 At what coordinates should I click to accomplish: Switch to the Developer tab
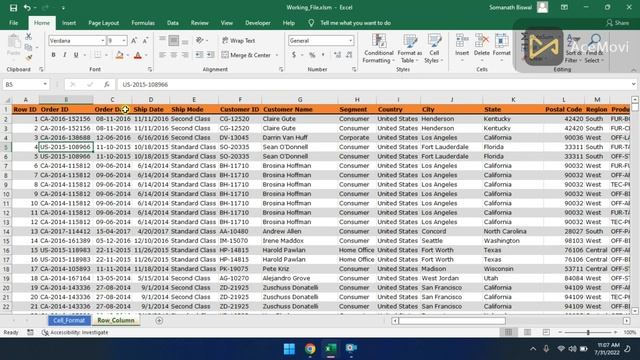point(258,23)
